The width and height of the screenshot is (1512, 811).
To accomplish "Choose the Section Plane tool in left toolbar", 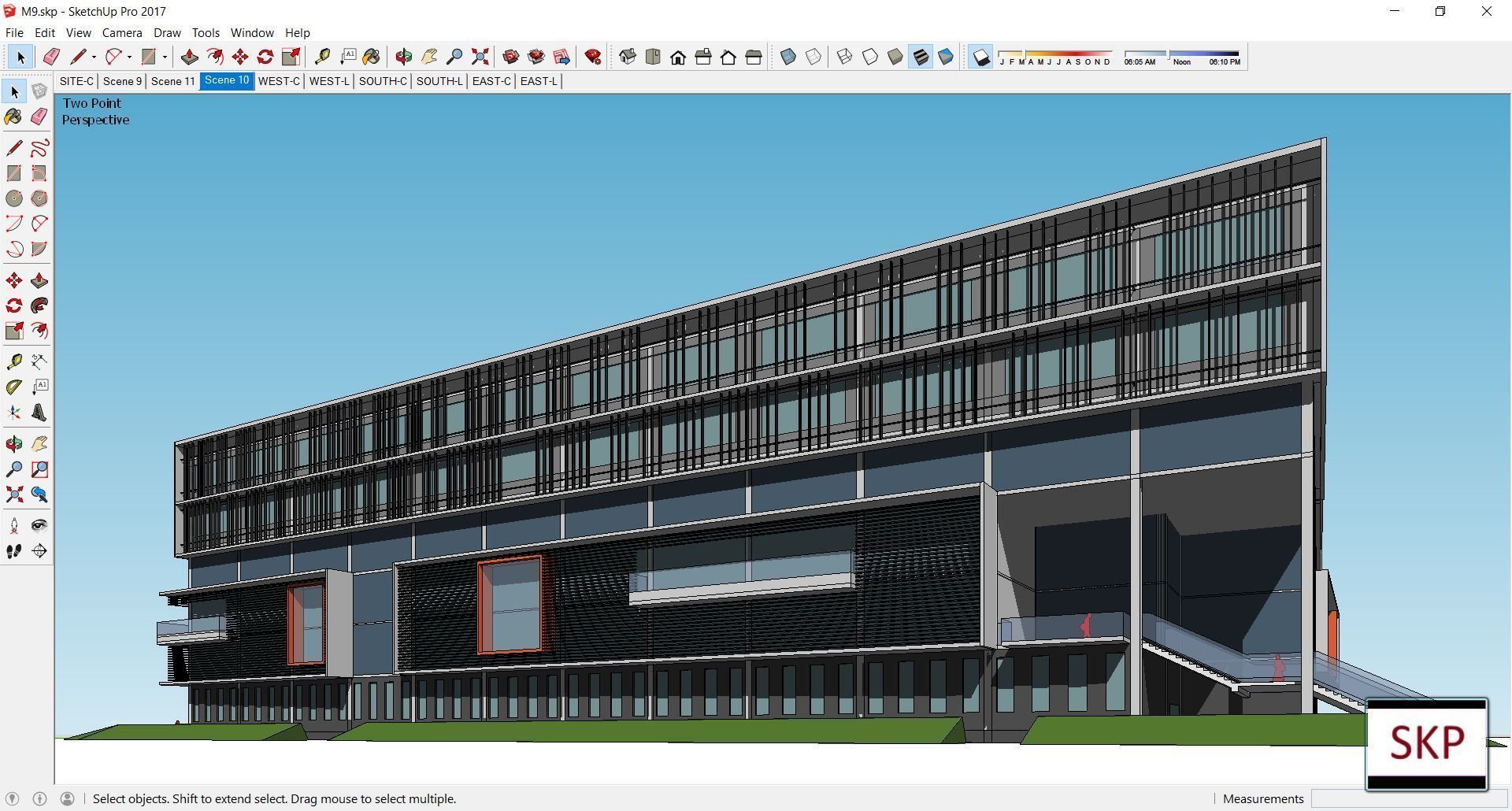I will [x=39, y=551].
